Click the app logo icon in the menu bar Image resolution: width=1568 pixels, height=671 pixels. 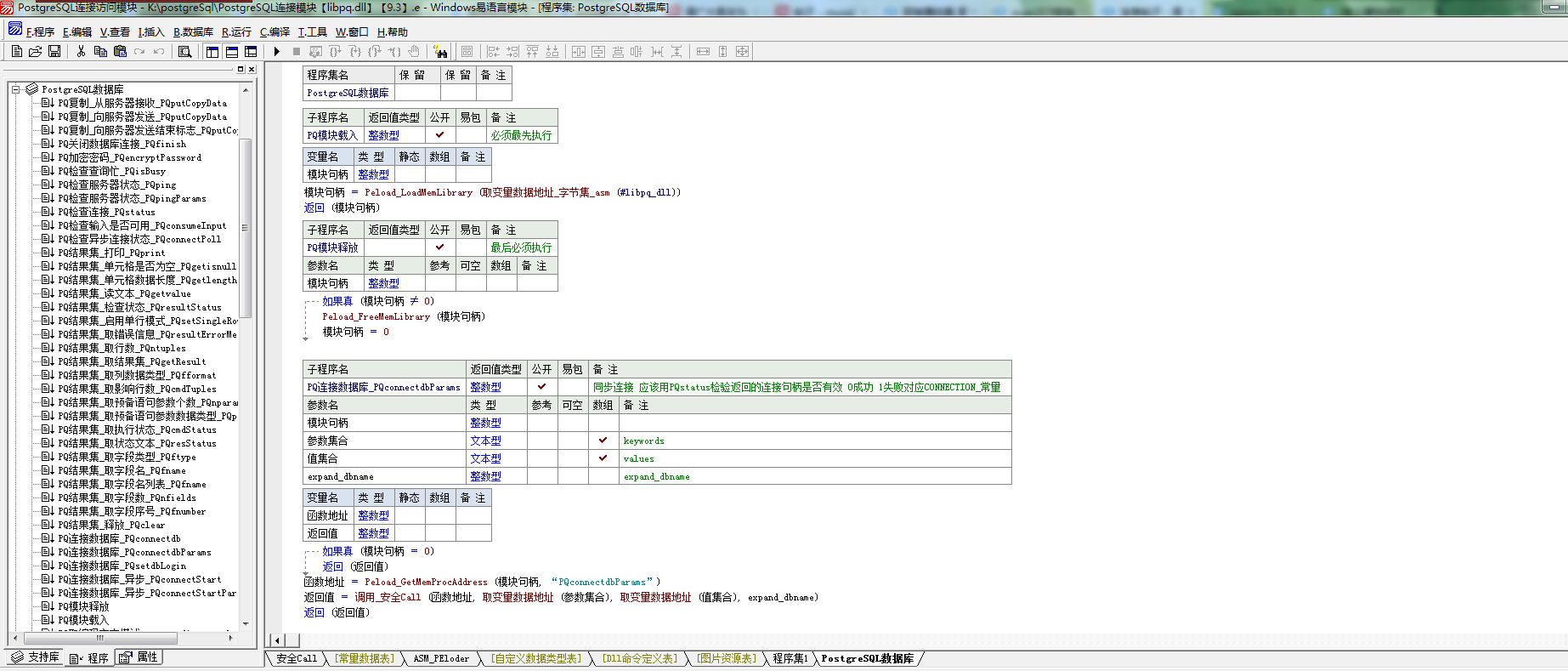tap(15, 28)
